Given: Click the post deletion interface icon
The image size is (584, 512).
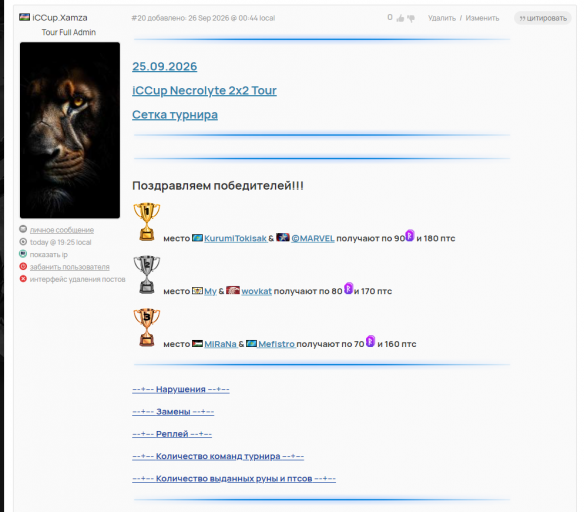Looking at the screenshot, I should coord(23,279).
